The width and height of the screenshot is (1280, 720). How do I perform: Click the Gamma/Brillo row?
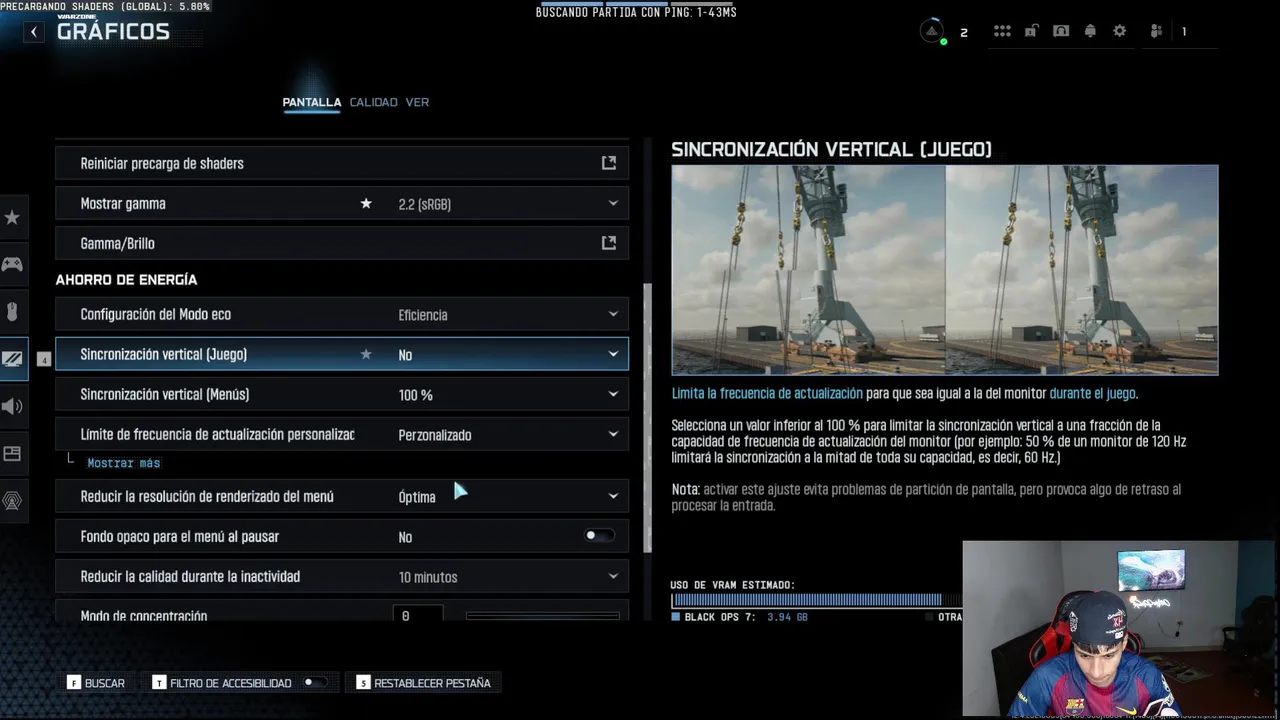pos(342,243)
